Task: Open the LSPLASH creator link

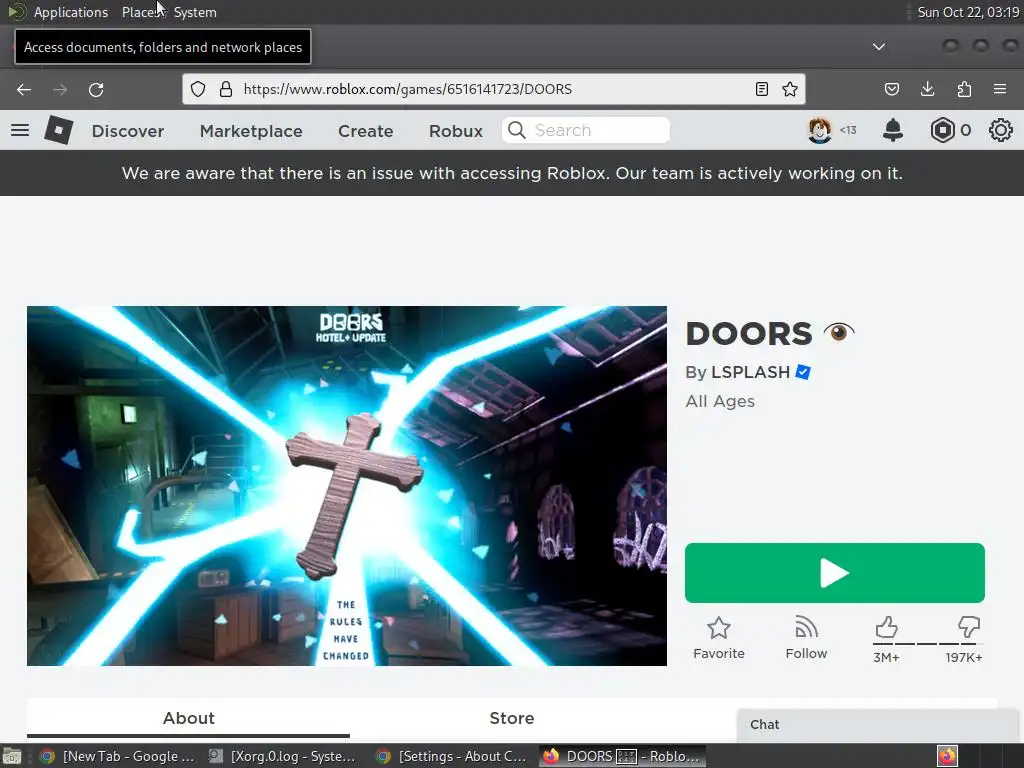Action: click(x=750, y=372)
